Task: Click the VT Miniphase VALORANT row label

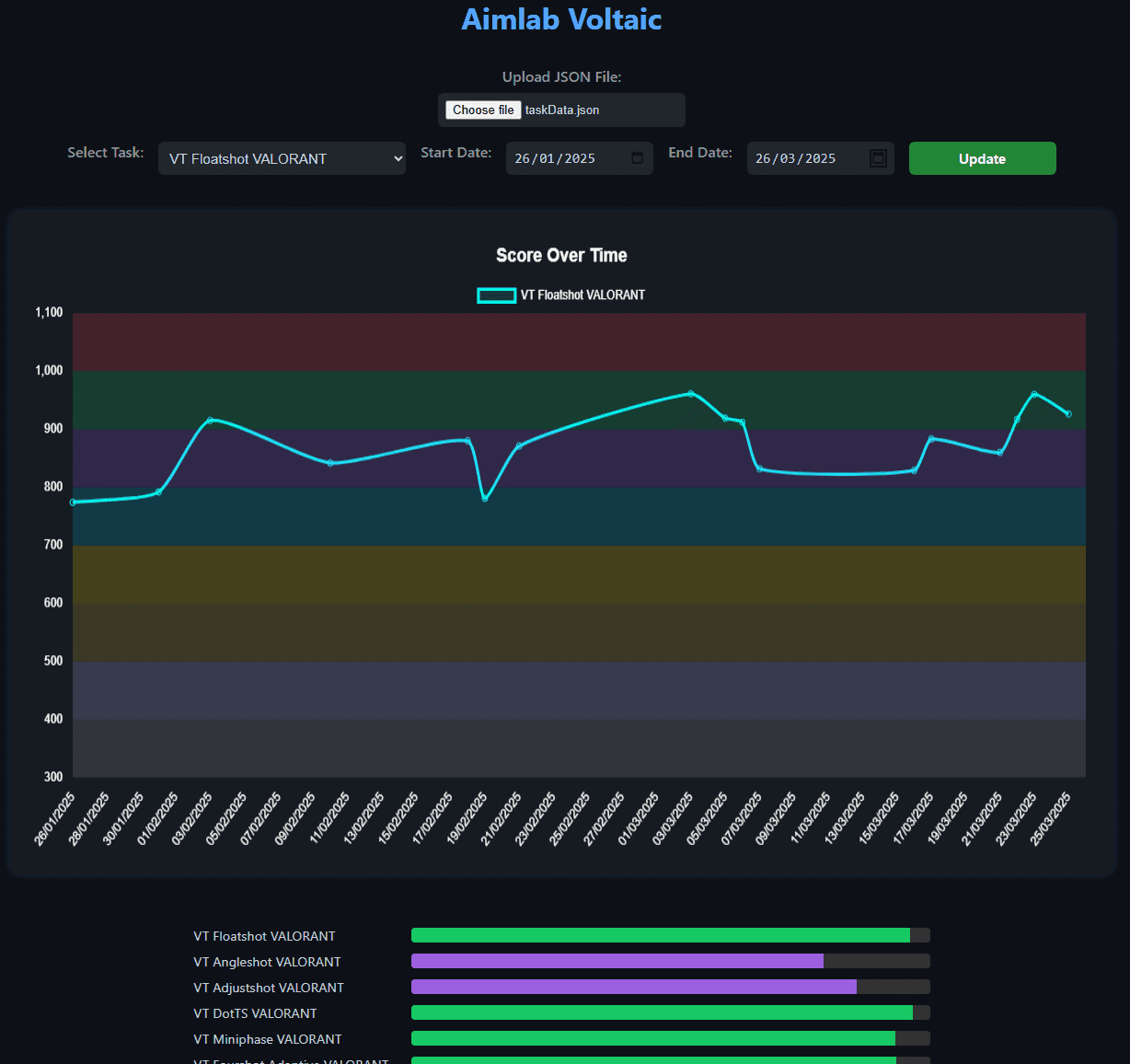Action: [268, 1039]
